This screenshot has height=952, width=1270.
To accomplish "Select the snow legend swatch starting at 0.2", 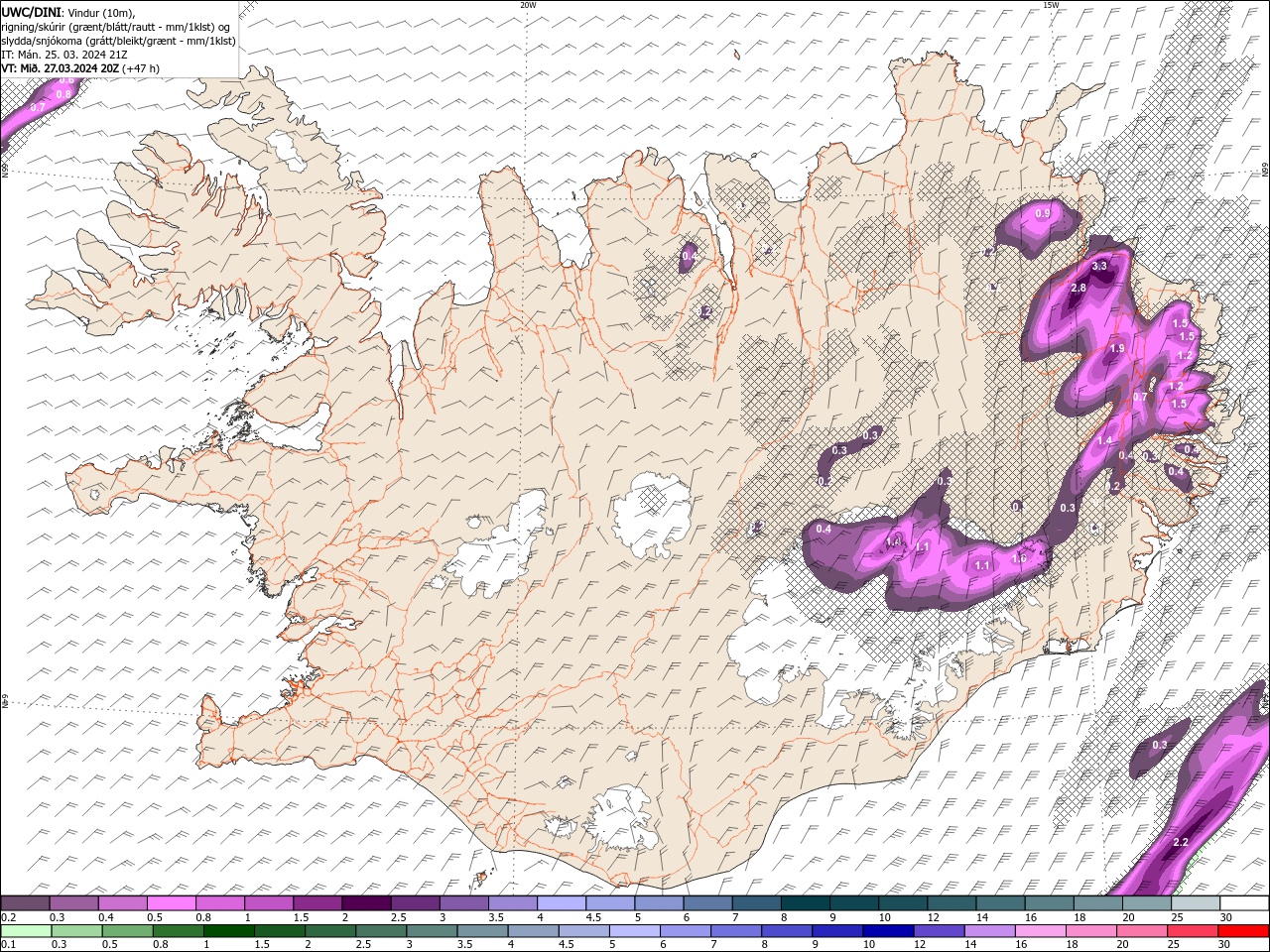I will 25,902.
